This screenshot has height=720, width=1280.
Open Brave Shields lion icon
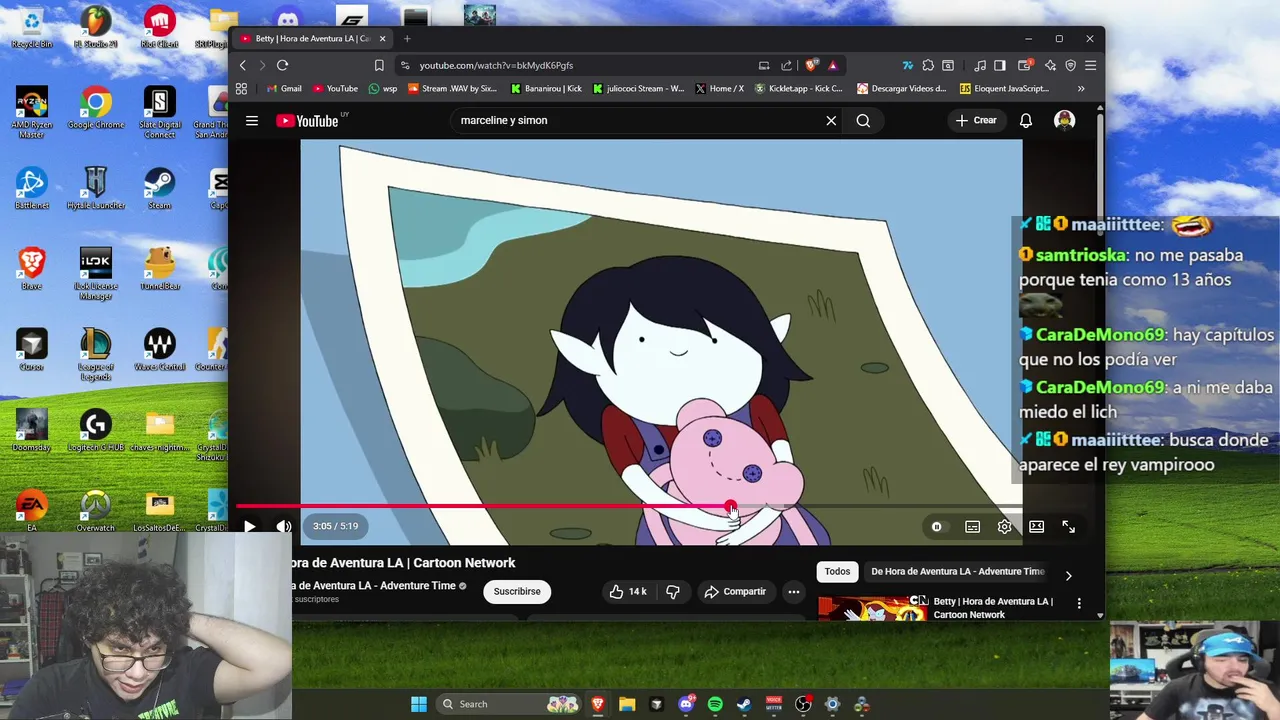pos(811,65)
